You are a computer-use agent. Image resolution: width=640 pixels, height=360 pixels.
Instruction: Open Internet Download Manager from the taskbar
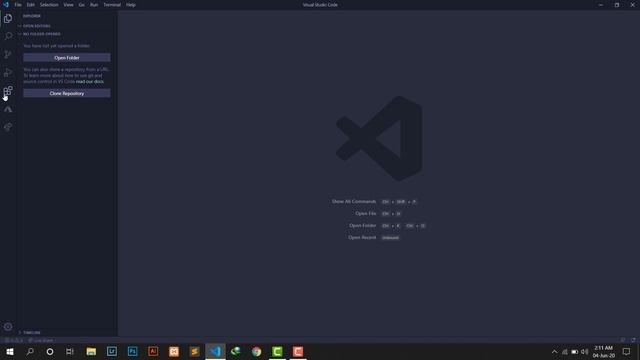[x=236, y=351]
